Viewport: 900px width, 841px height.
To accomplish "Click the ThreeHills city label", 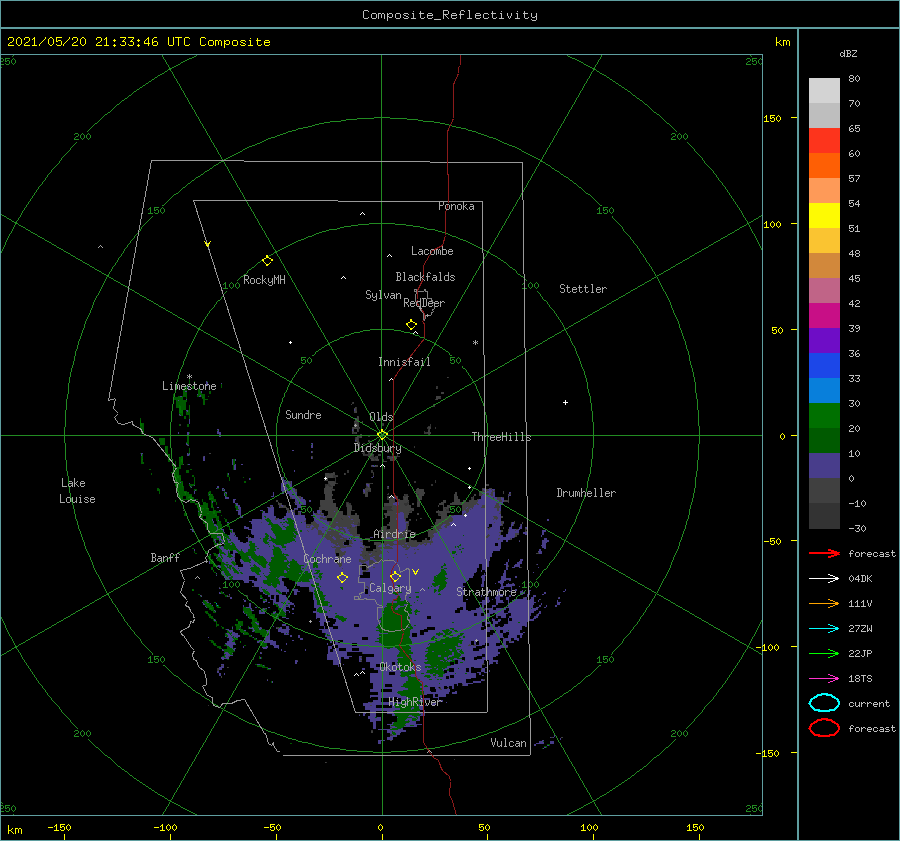I will (x=502, y=437).
